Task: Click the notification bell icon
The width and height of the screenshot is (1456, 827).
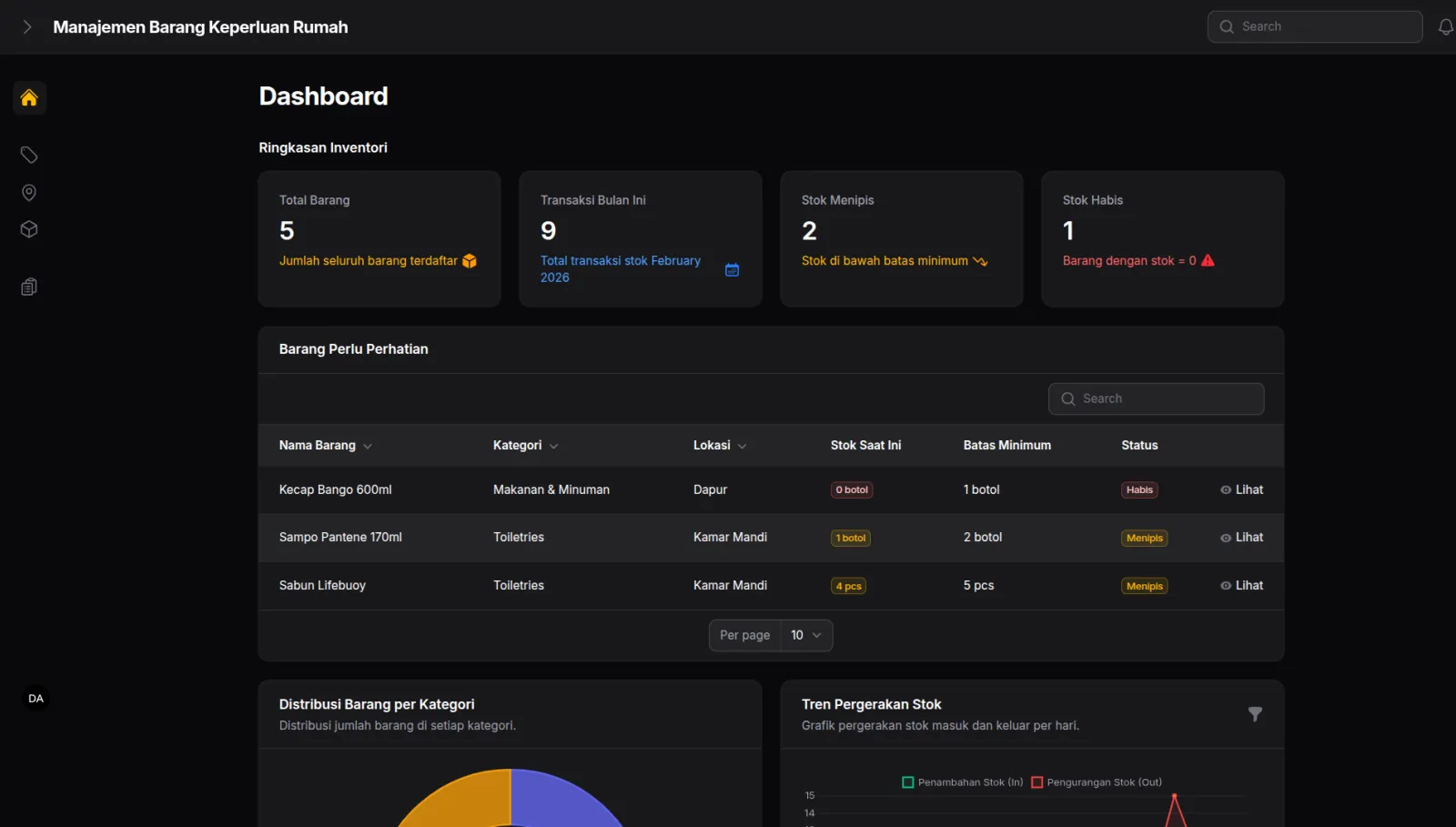Action: coord(1445,27)
